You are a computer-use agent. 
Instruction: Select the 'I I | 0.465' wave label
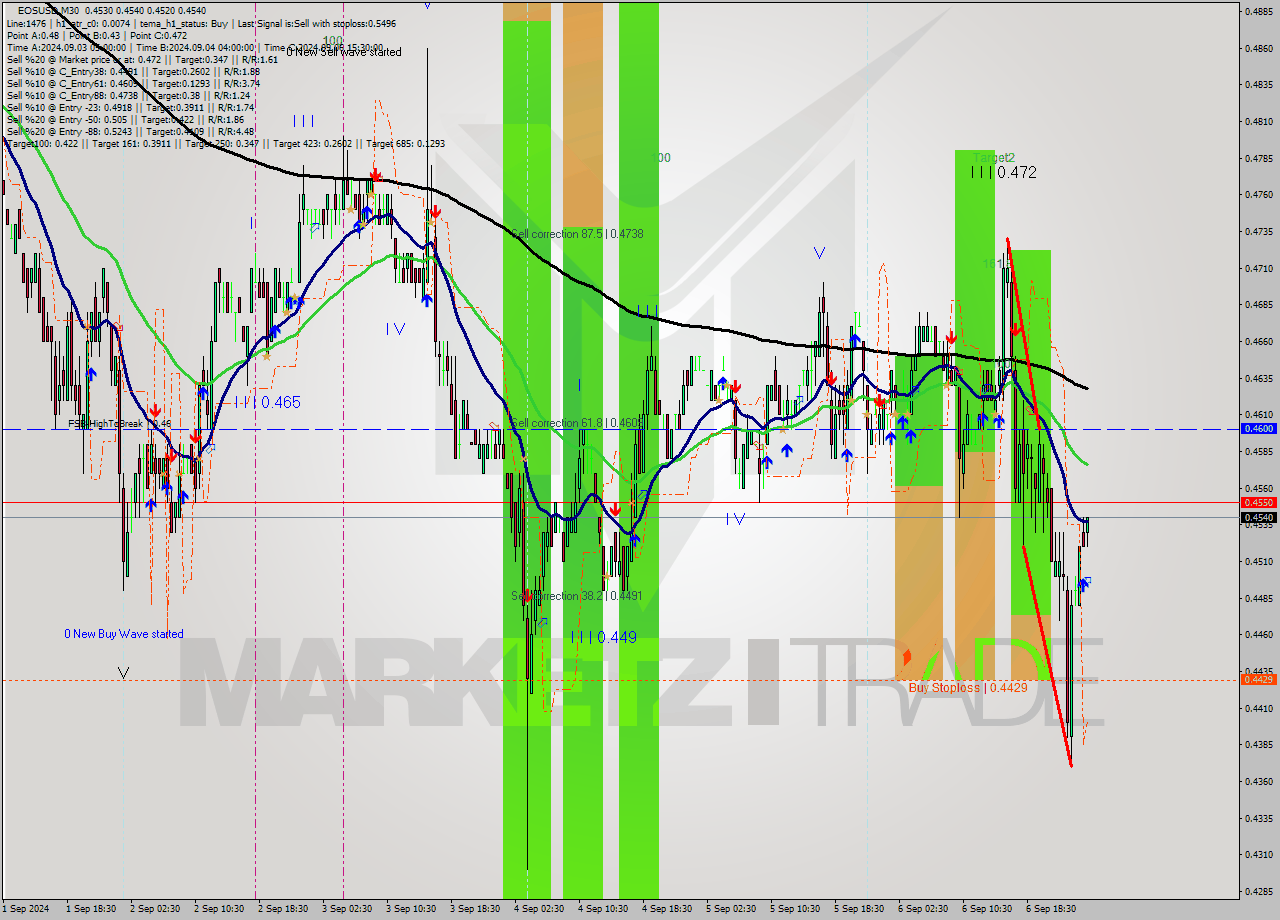click(x=266, y=402)
